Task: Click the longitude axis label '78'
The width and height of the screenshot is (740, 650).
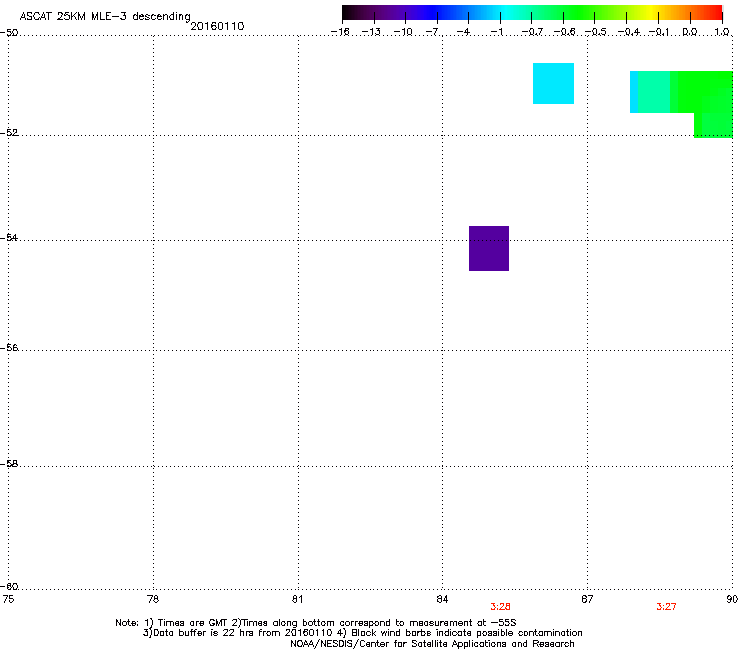Action: (x=153, y=599)
